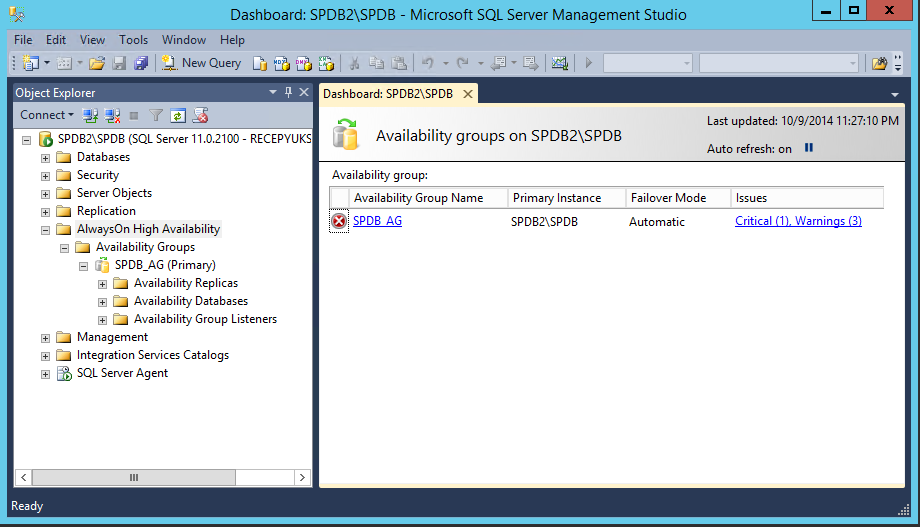
Task: Open the Activity Monitor chart icon
Action: pos(560,63)
